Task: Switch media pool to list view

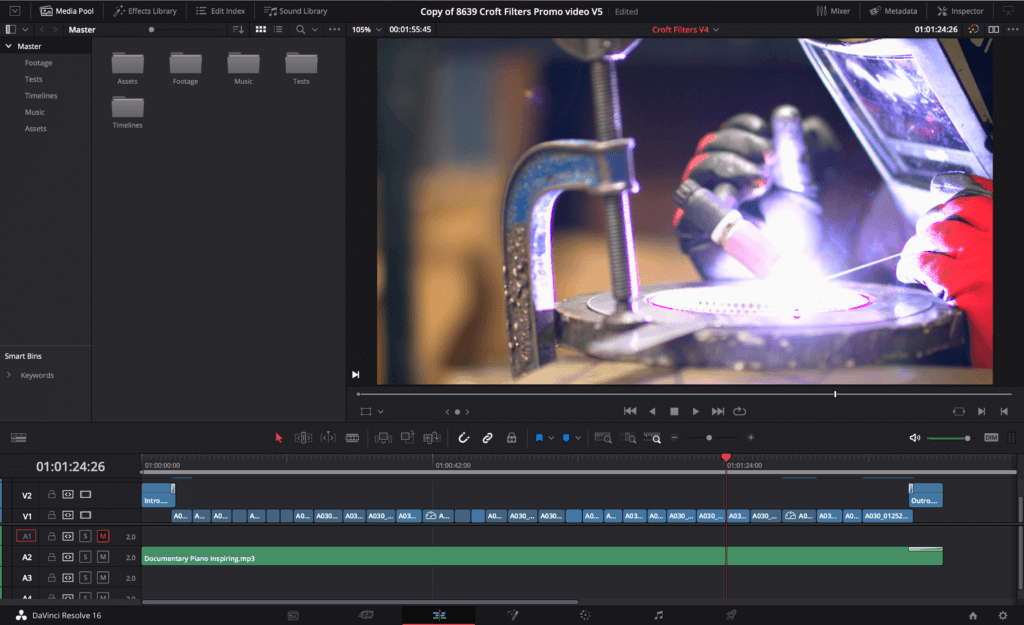Action: [278, 29]
